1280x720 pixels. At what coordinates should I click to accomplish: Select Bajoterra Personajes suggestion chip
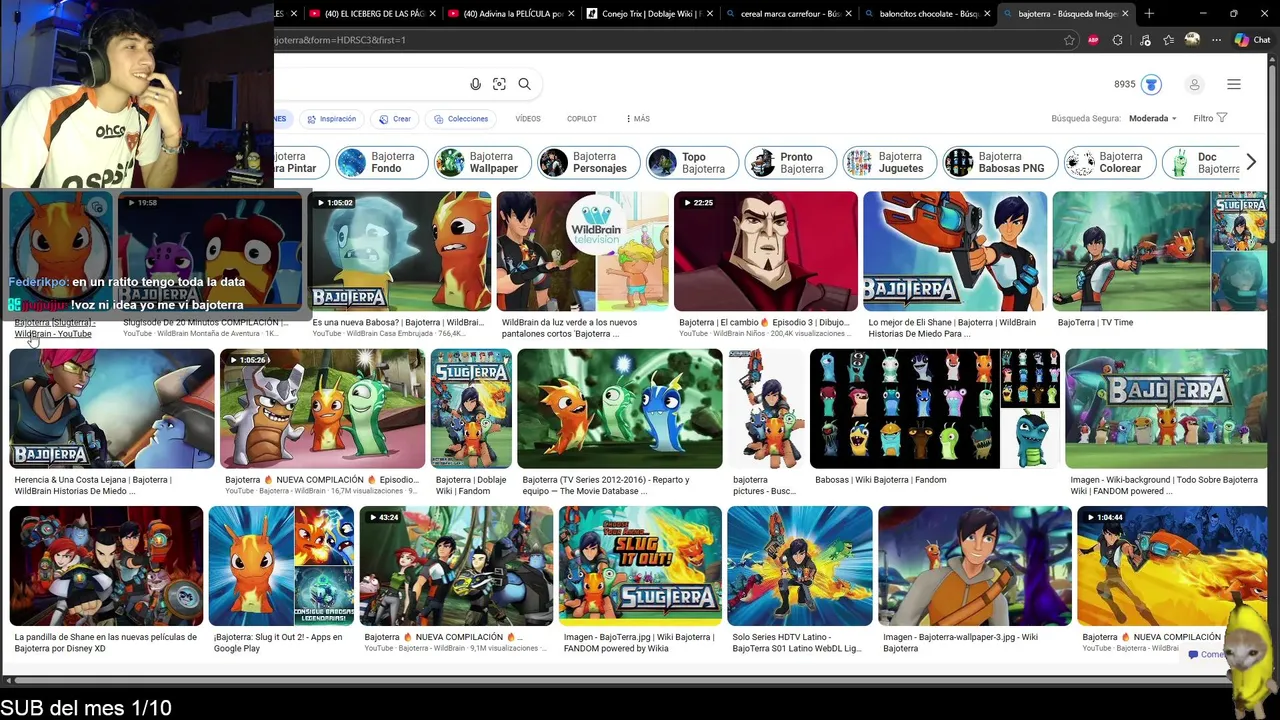pyautogui.click(x=588, y=162)
